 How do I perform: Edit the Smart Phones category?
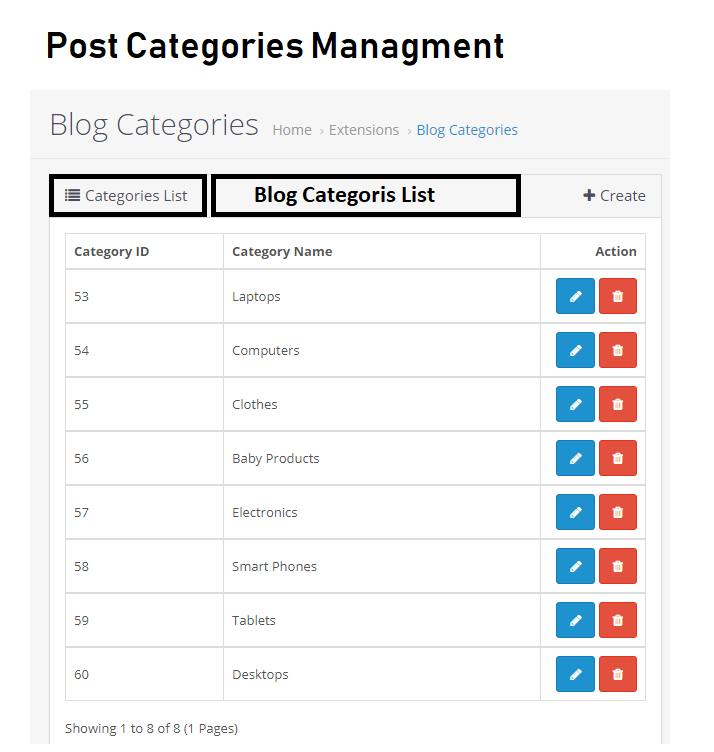coord(575,566)
